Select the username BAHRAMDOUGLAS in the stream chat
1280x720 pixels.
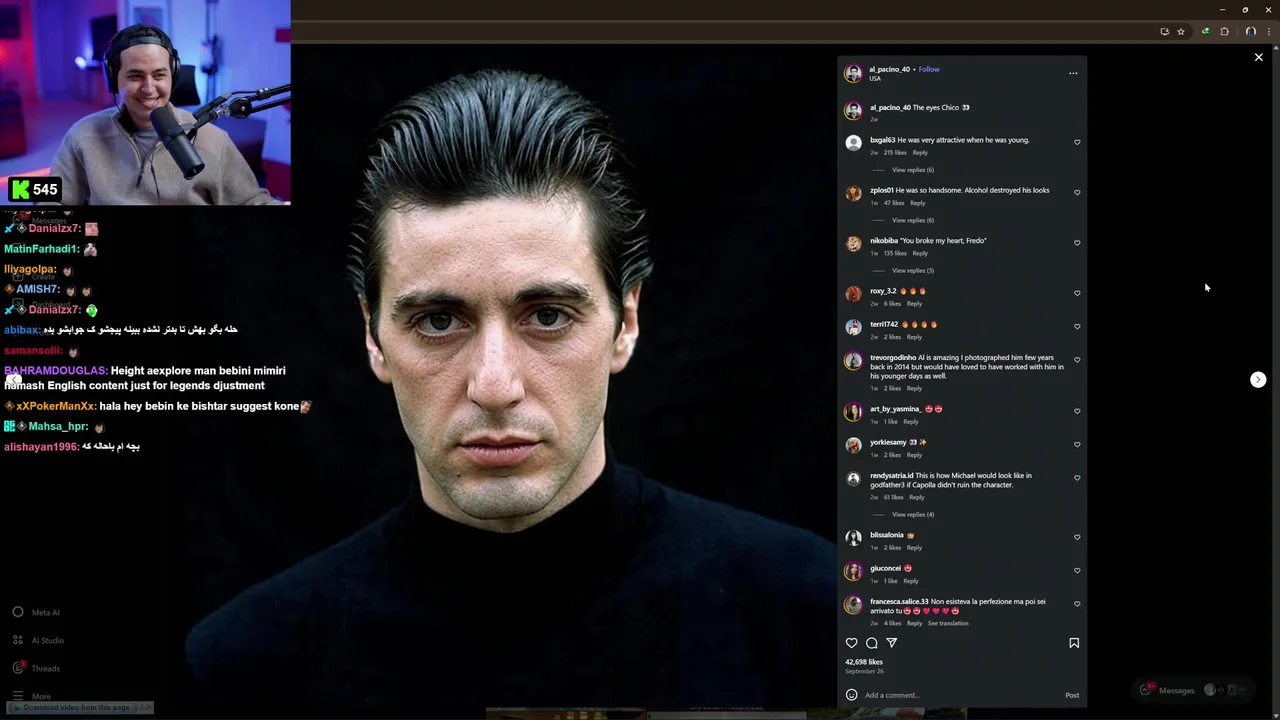coord(55,370)
